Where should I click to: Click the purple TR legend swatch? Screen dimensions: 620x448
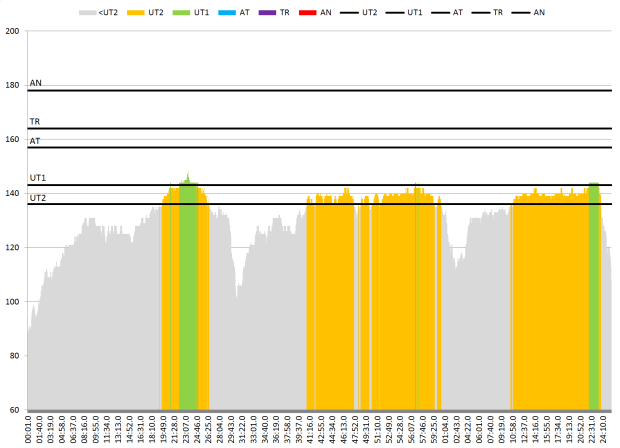coord(268,12)
